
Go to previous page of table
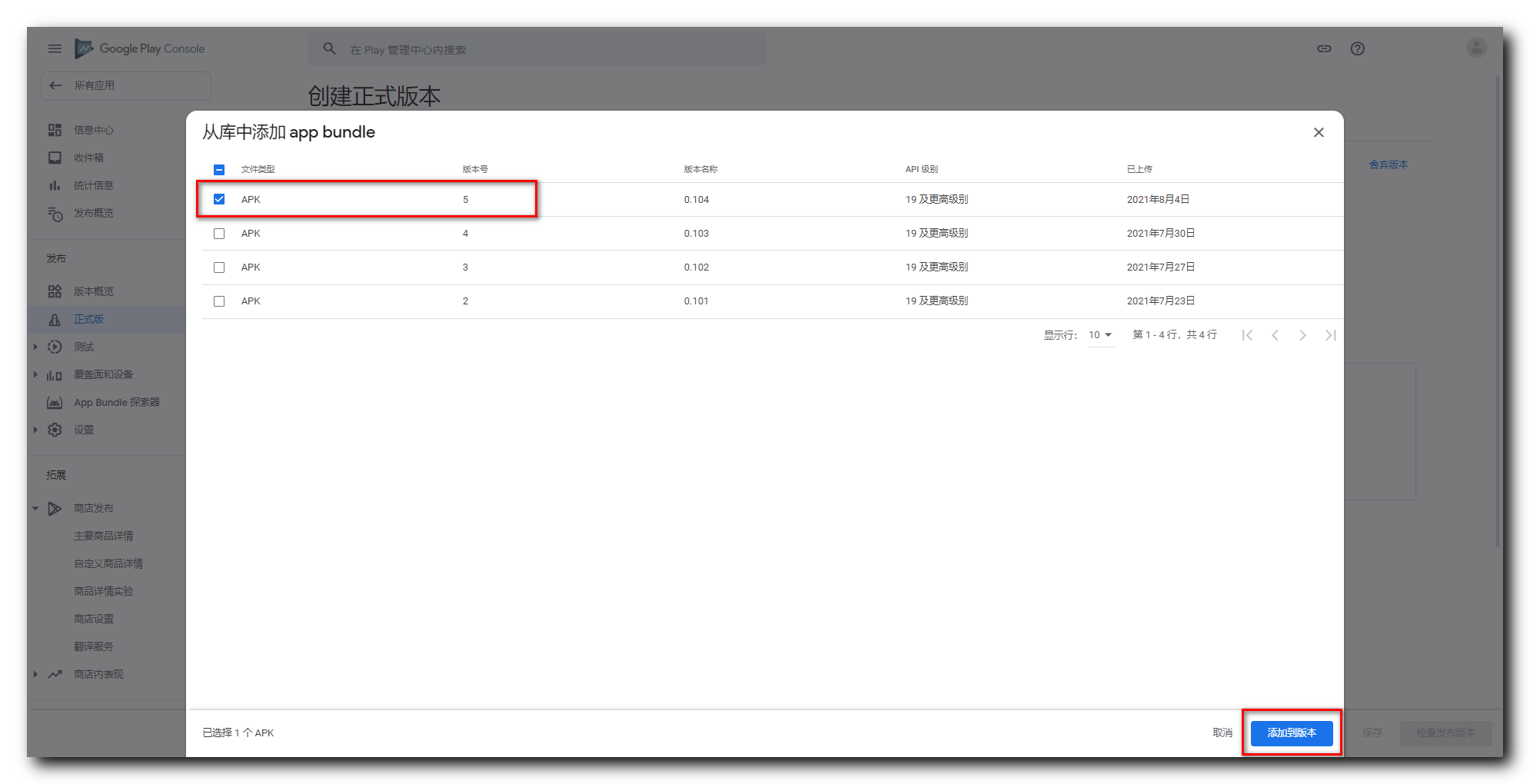pos(1275,335)
